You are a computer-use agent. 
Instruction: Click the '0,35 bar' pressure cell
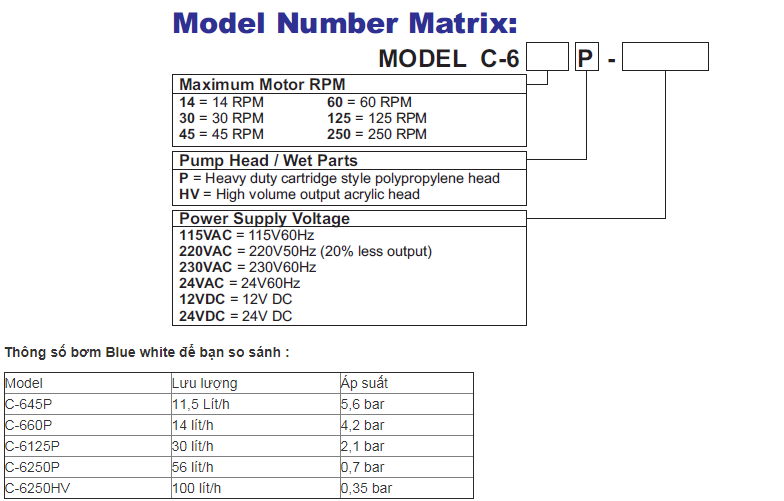pyautogui.click(x=406, y=488)
